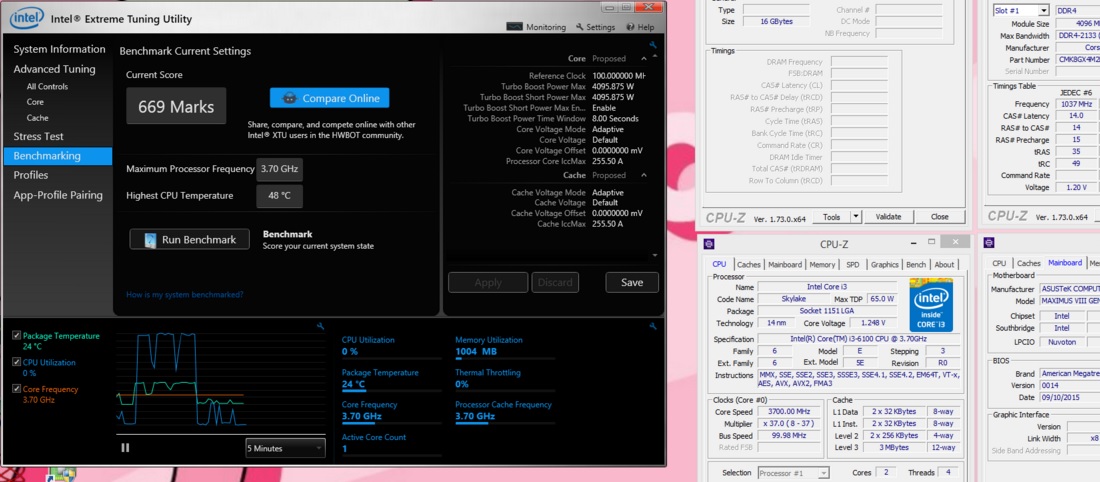Click the Reference Clock value 100.000000
This screenshot has width=1100, height=482.
point(618,76)
